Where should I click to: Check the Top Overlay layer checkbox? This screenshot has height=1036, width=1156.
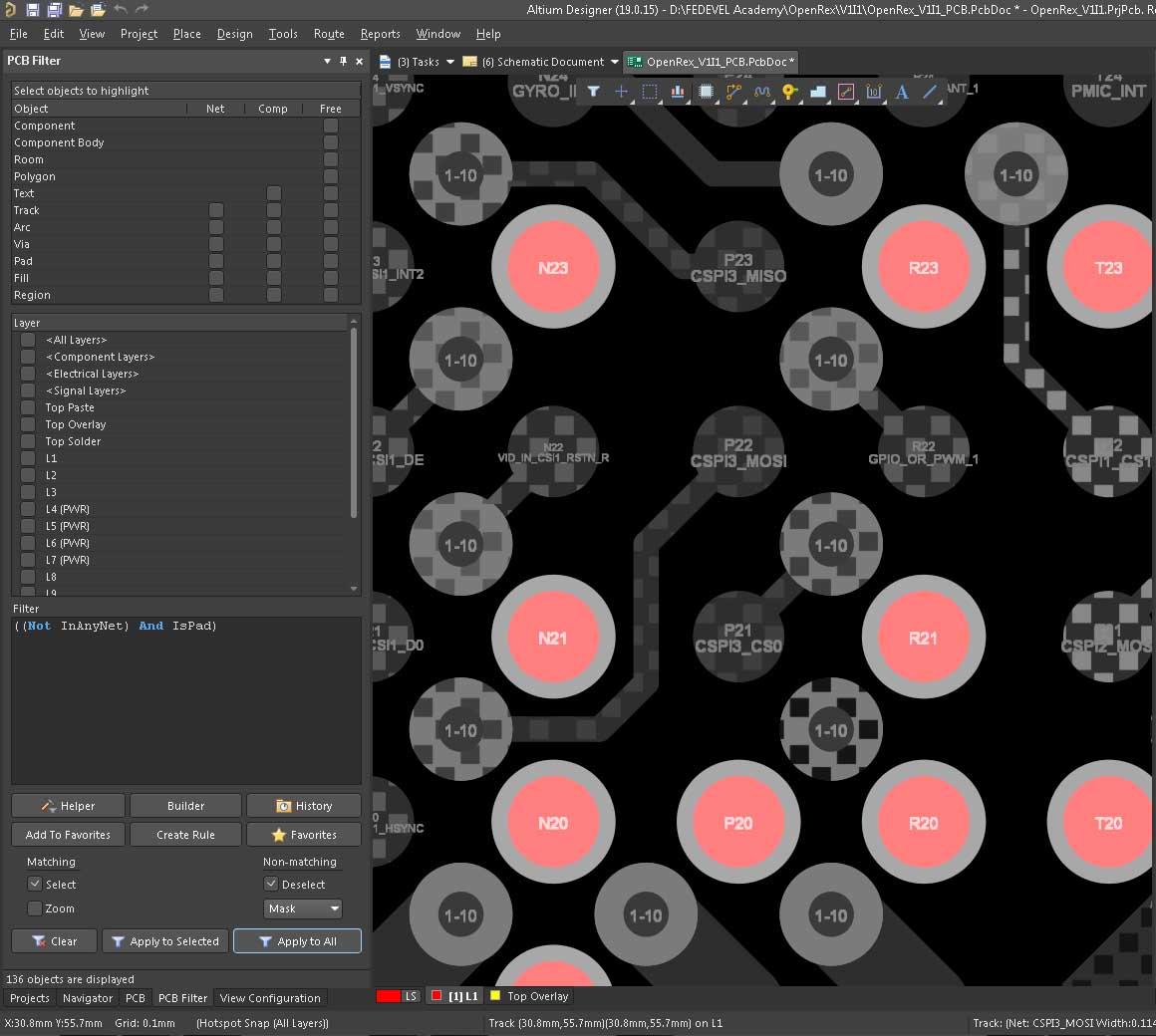click(x=28, y=424)
